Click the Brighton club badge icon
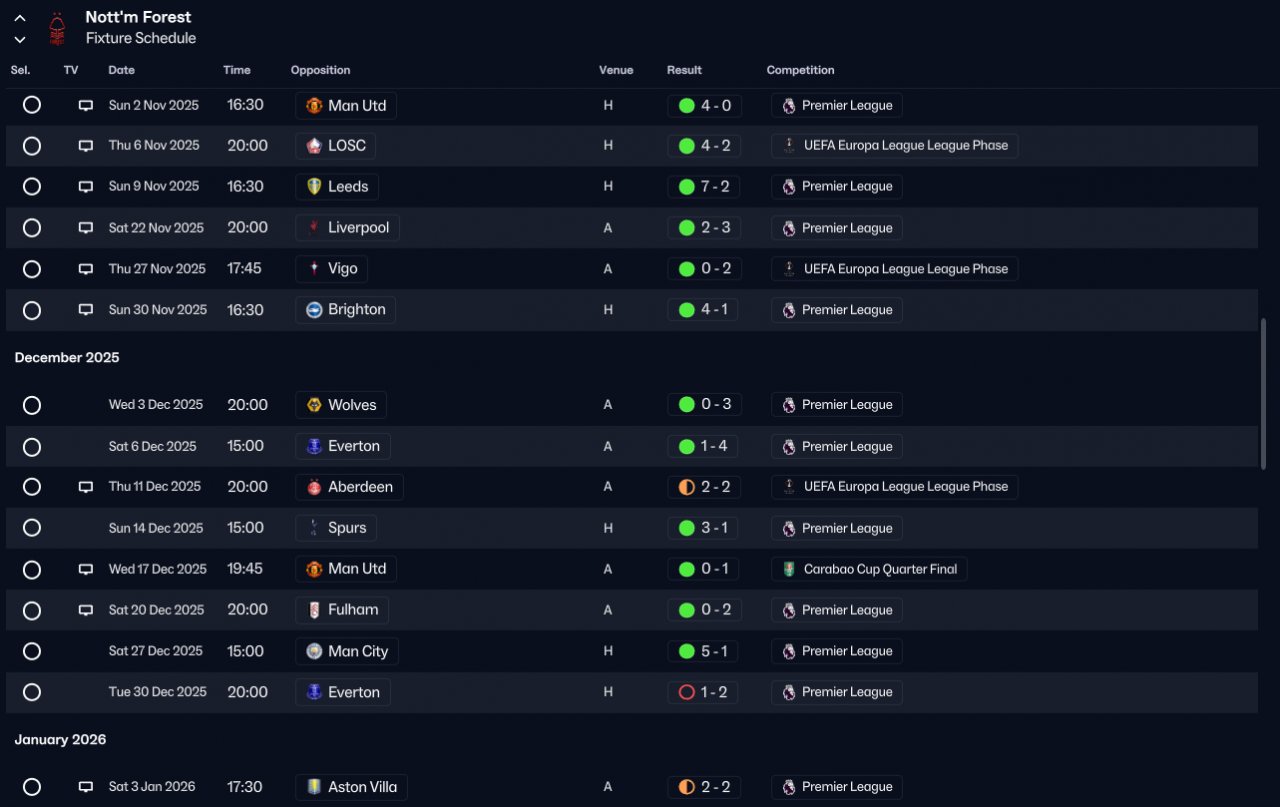 [314, 310]
